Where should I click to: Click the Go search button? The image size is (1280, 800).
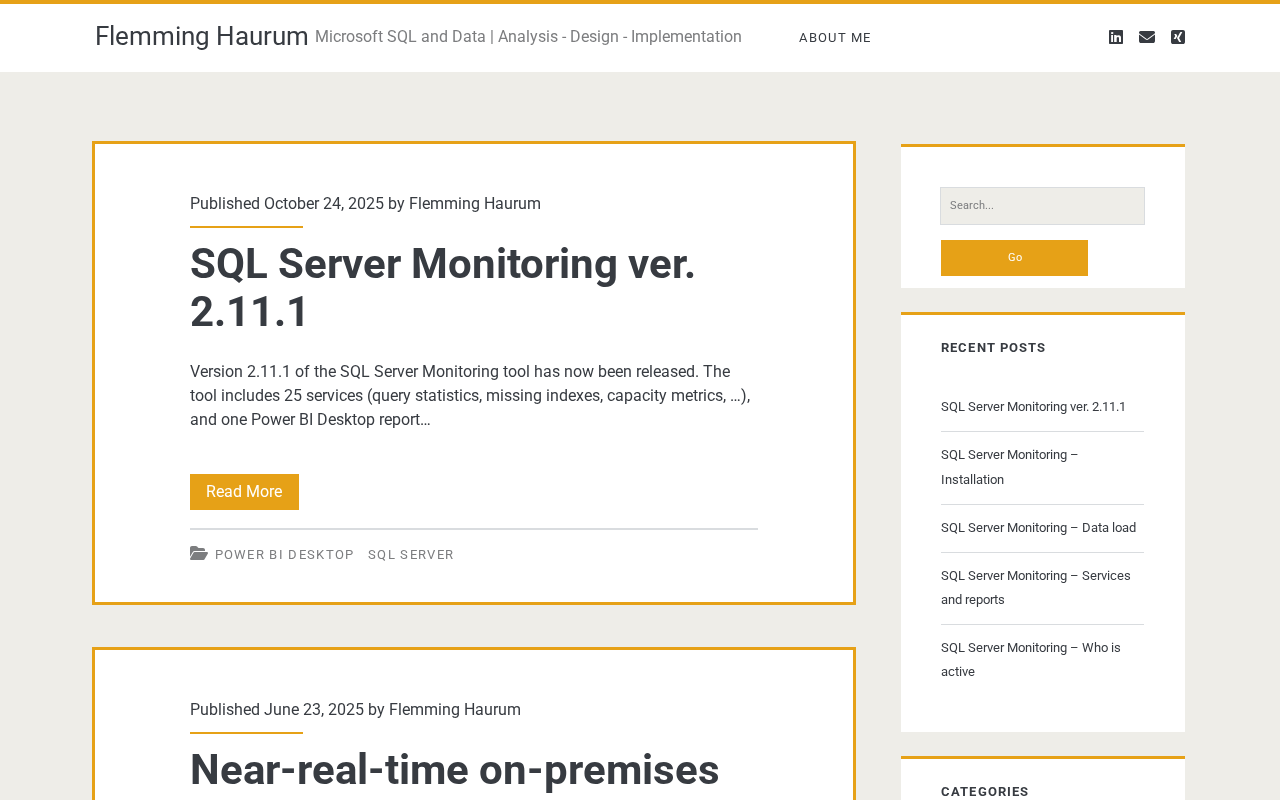tap(1014, 258)
